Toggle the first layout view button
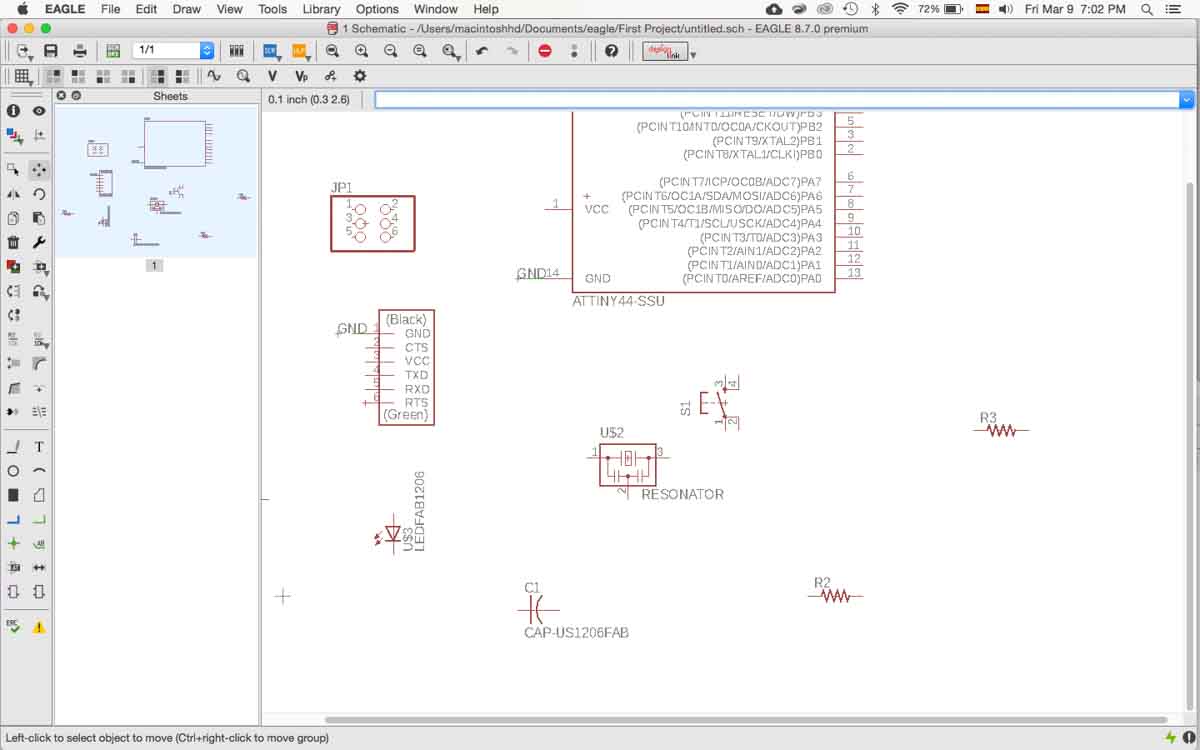 click(53, 76)
